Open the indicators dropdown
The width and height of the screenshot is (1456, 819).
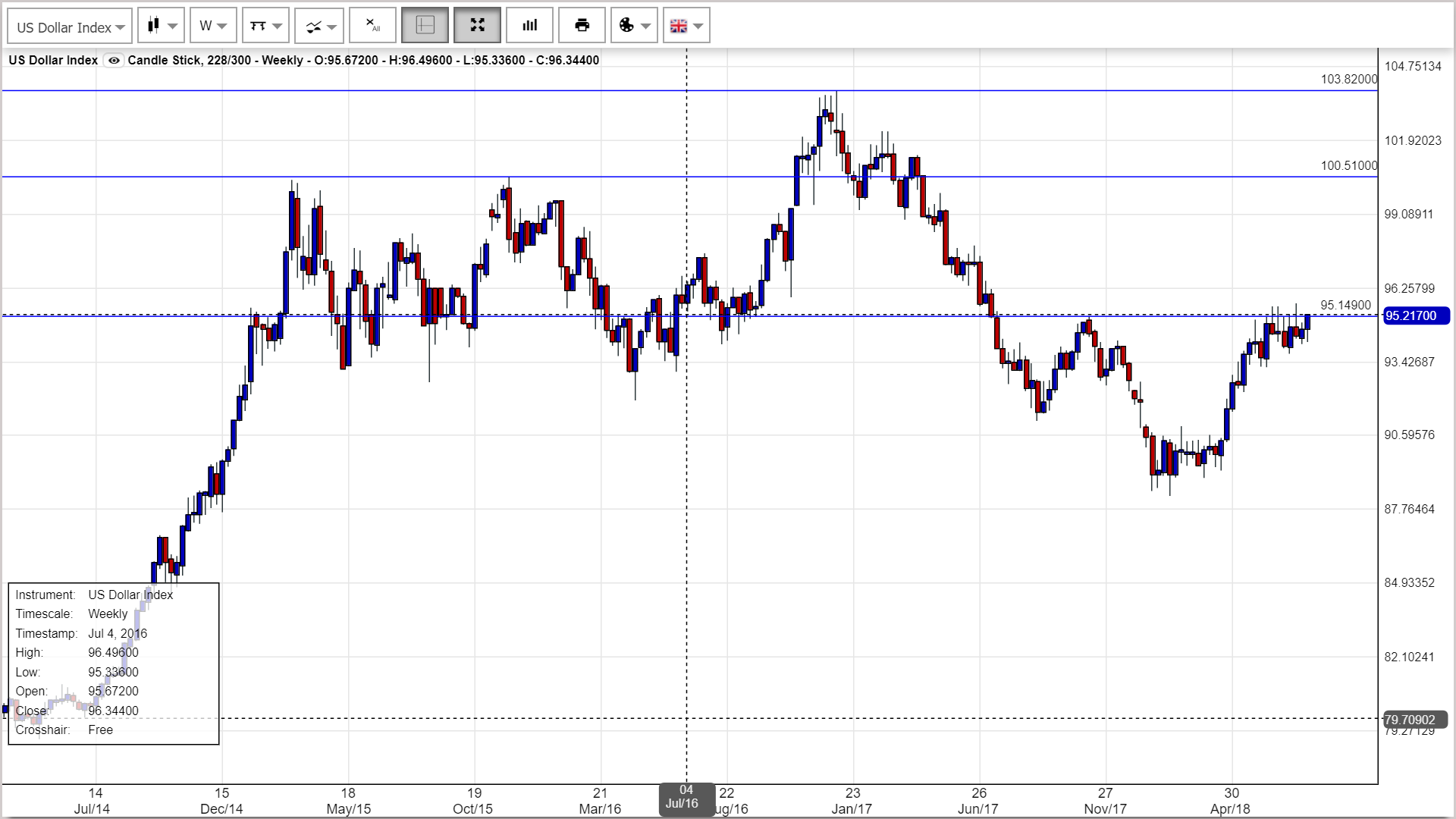(319, 26)
